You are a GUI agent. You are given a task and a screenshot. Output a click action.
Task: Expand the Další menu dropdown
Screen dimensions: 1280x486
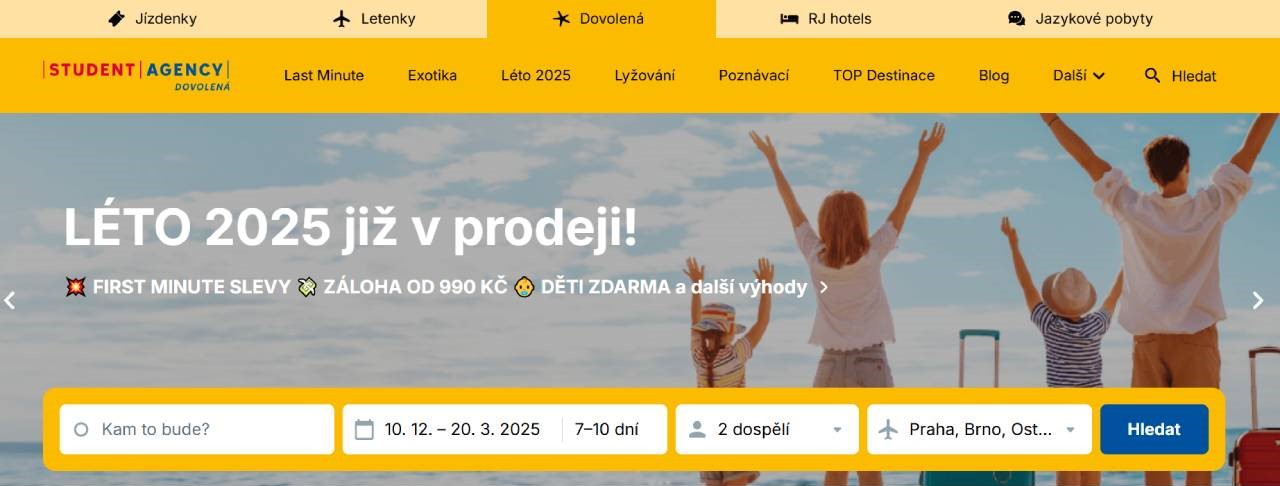[x=1079, y=75]
